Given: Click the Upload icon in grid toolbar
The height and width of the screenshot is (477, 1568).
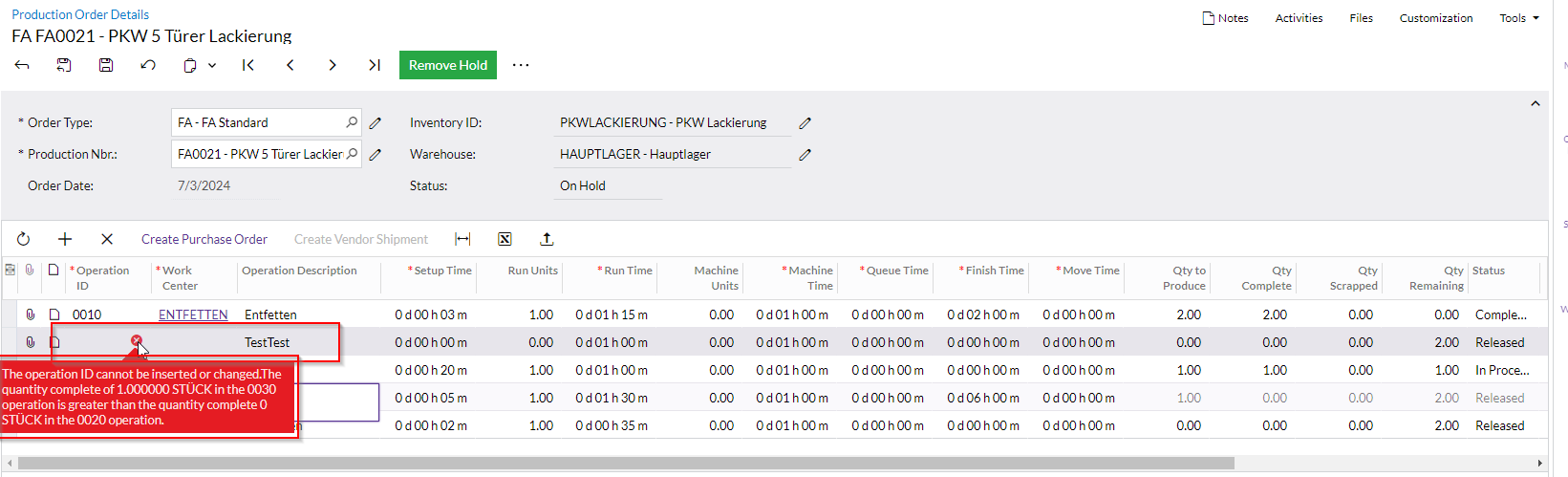Looking at the screenshot, I should tap(547, 239).
